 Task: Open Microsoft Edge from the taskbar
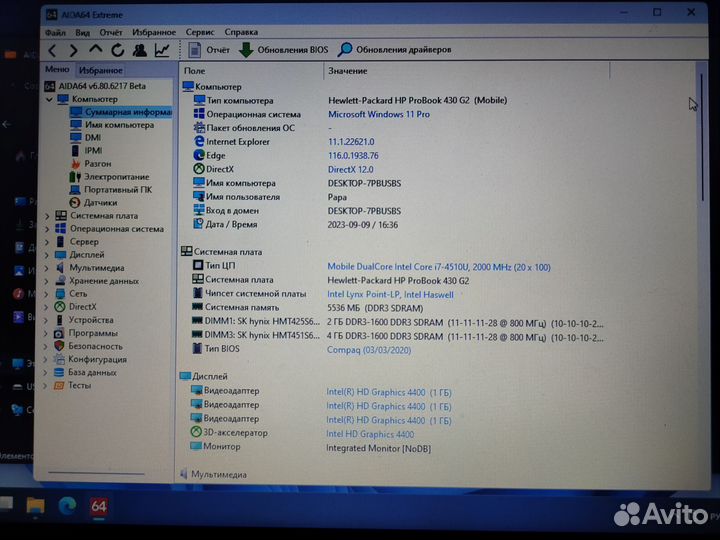(67, 506)
